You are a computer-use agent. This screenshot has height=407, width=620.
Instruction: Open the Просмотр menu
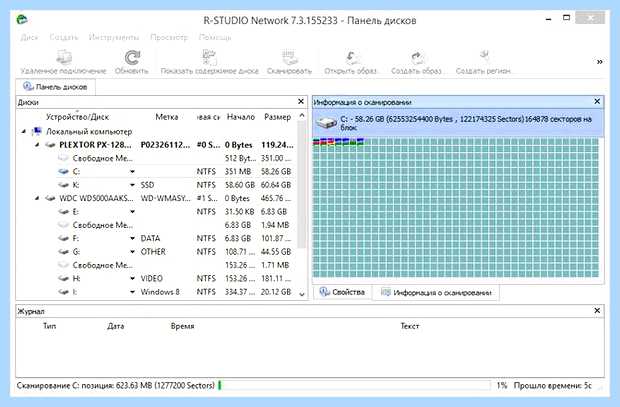point(169,37)
